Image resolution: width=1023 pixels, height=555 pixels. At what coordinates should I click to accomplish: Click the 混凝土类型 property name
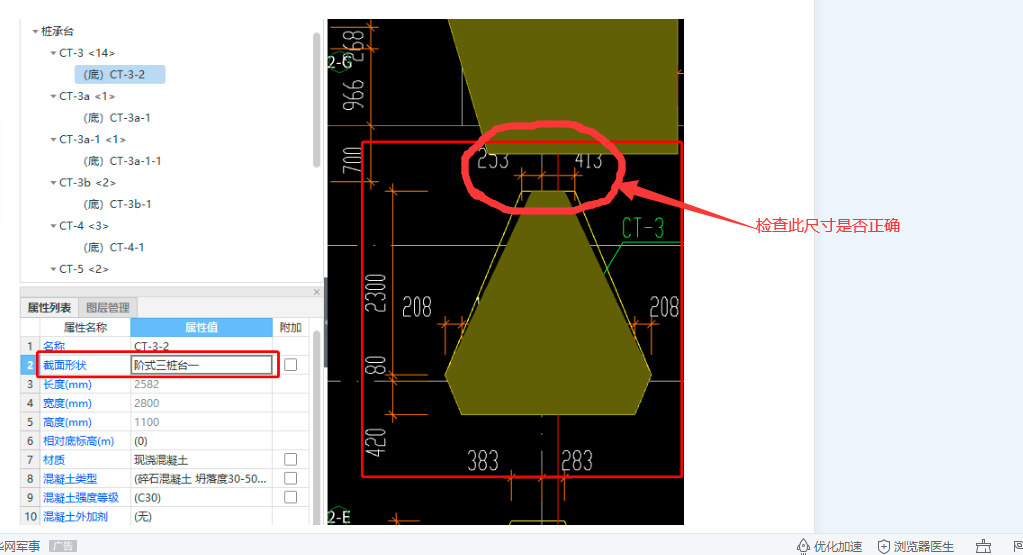click(70, 479)
